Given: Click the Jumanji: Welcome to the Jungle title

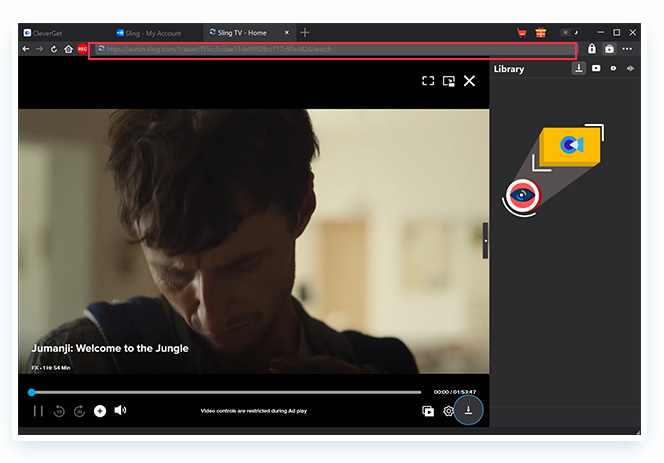Looking at the screenshot, I should coord(110,349).
